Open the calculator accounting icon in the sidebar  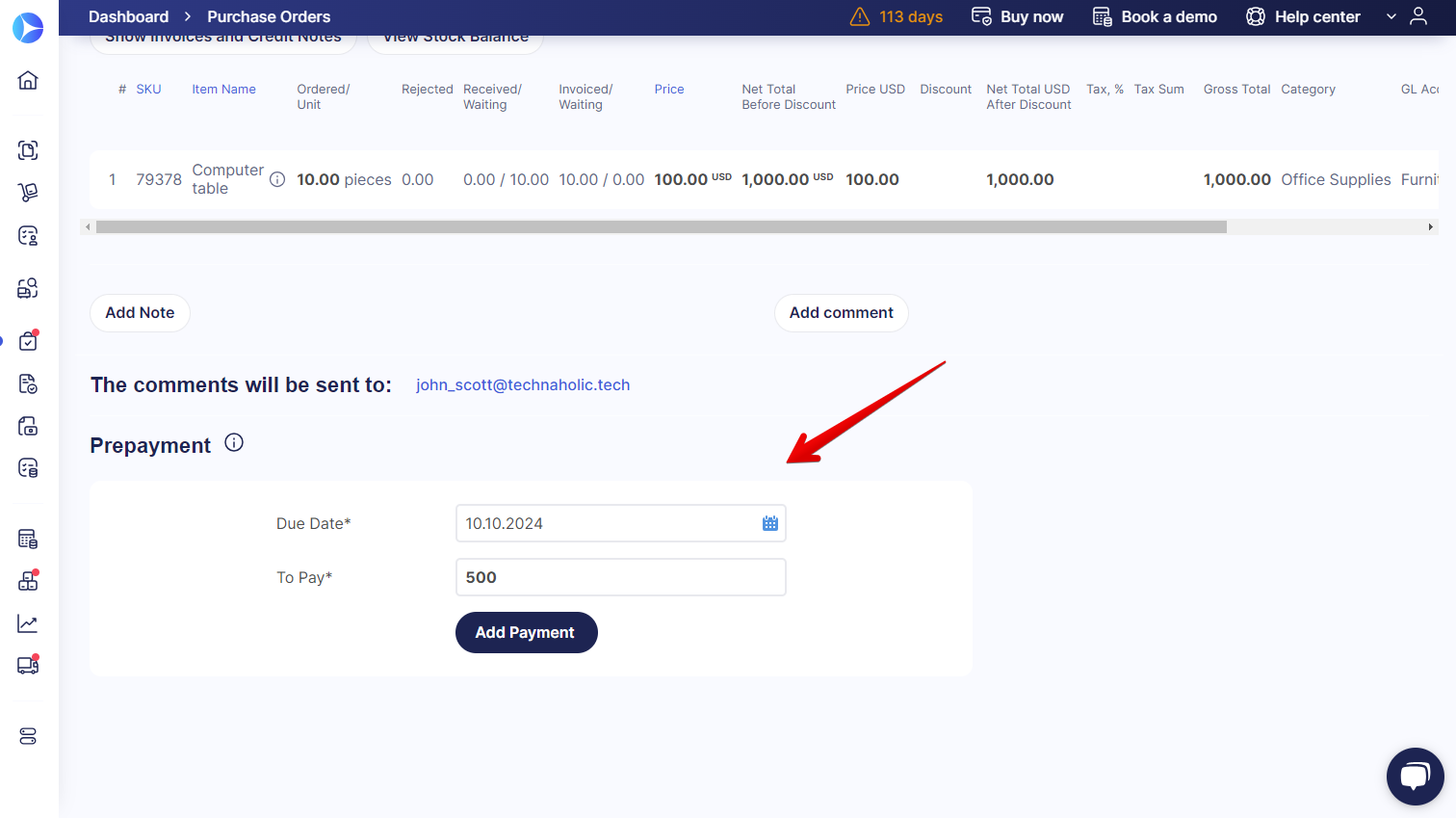[x=28, y=538]
